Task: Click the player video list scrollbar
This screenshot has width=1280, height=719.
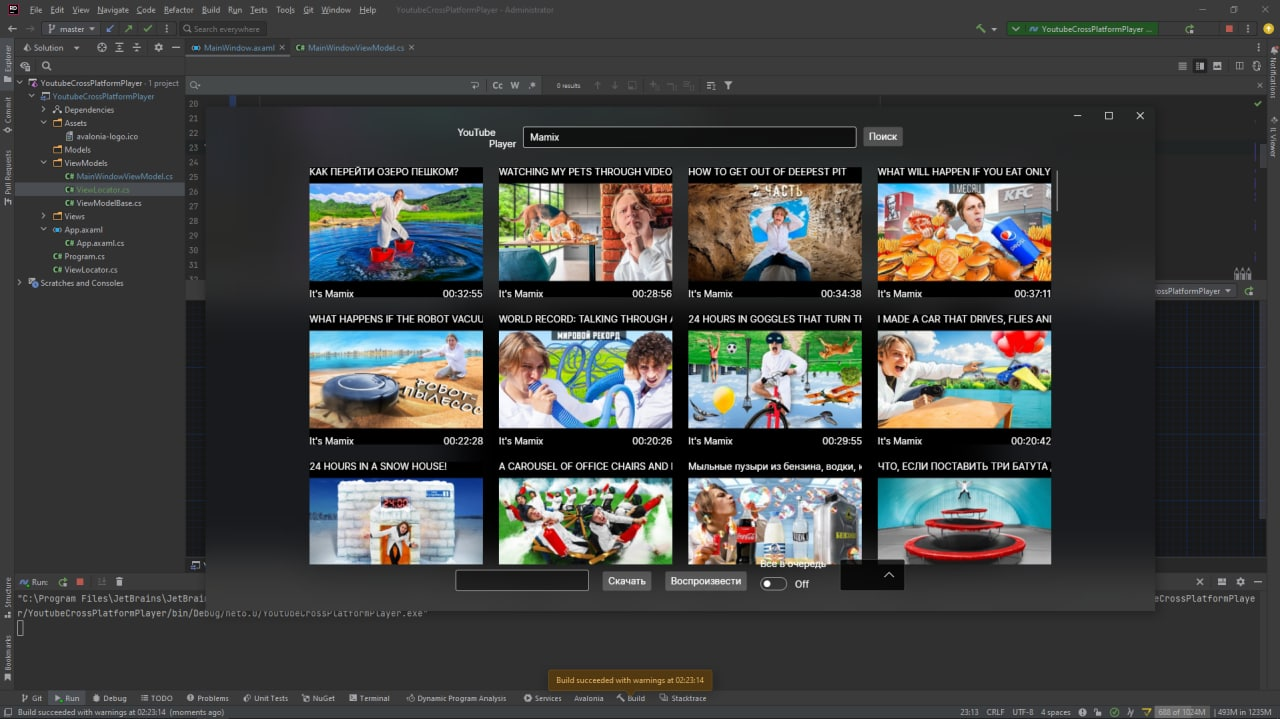Action: pos(1057,192)
